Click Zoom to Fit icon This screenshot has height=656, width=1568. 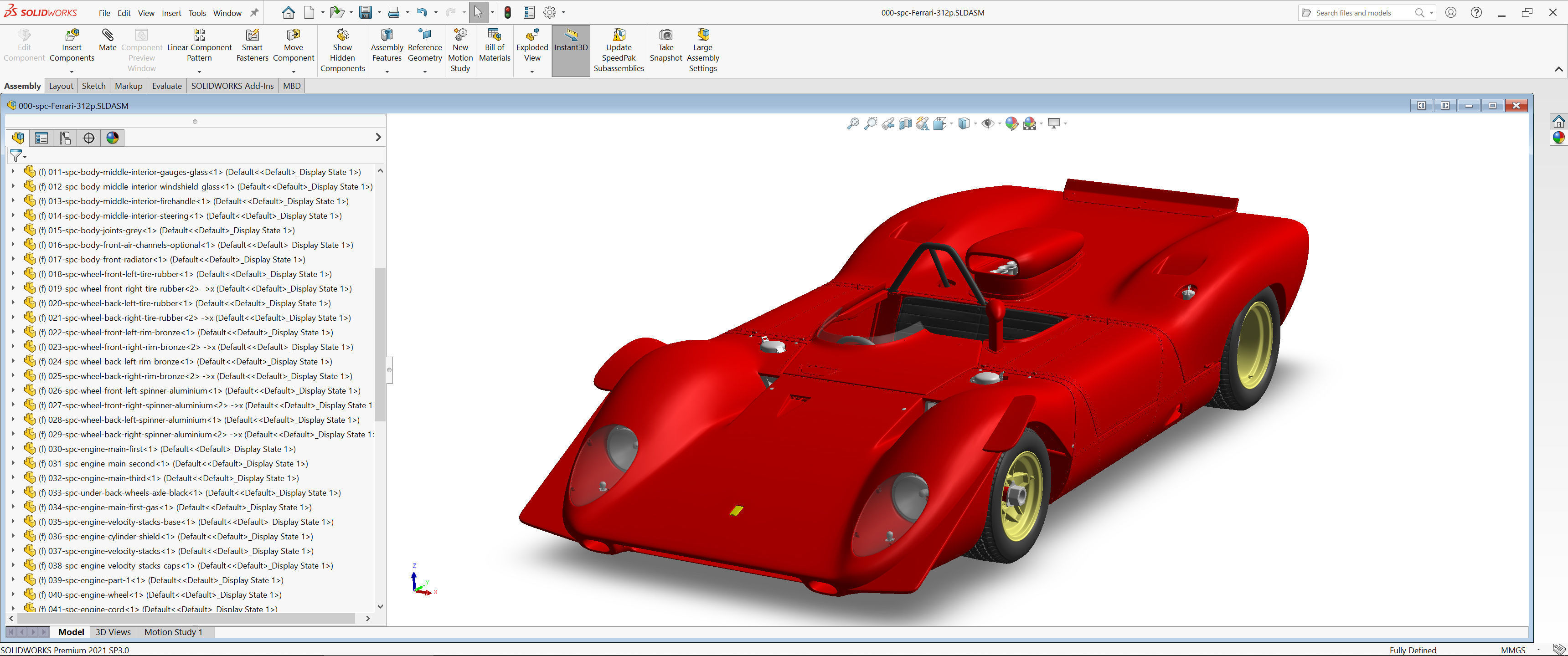(x=853, y=123)
